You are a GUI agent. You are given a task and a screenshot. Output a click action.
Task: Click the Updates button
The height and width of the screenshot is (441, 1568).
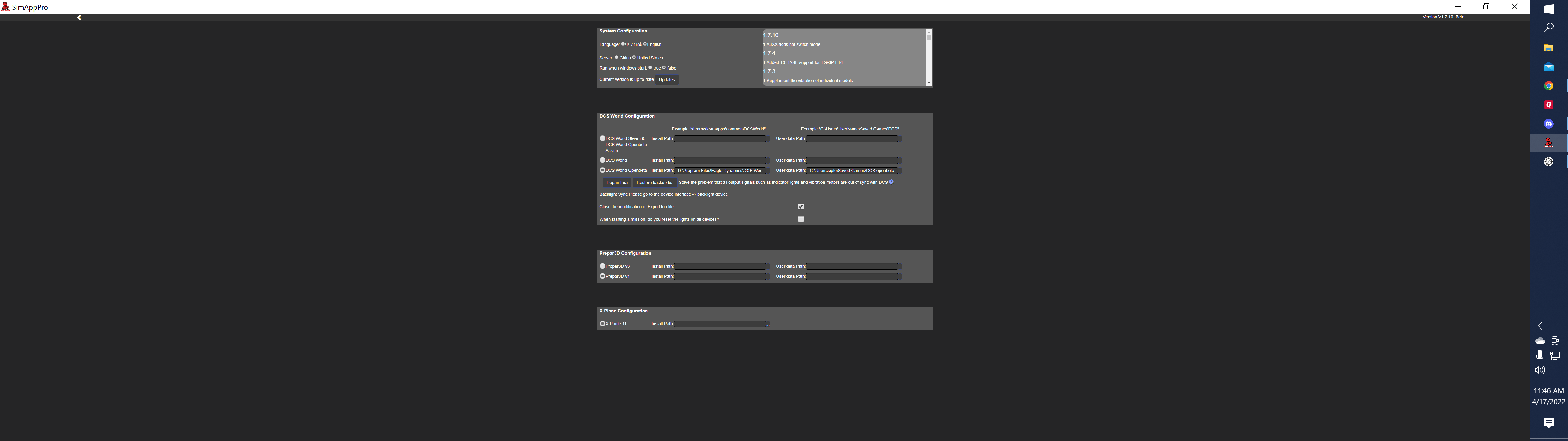pos(667,80)
